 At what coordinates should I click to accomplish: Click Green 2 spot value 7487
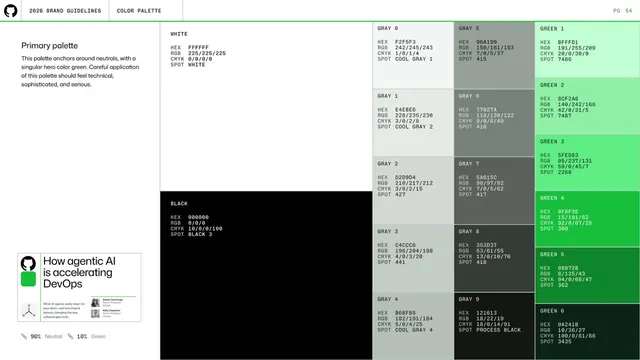point(564,116)
